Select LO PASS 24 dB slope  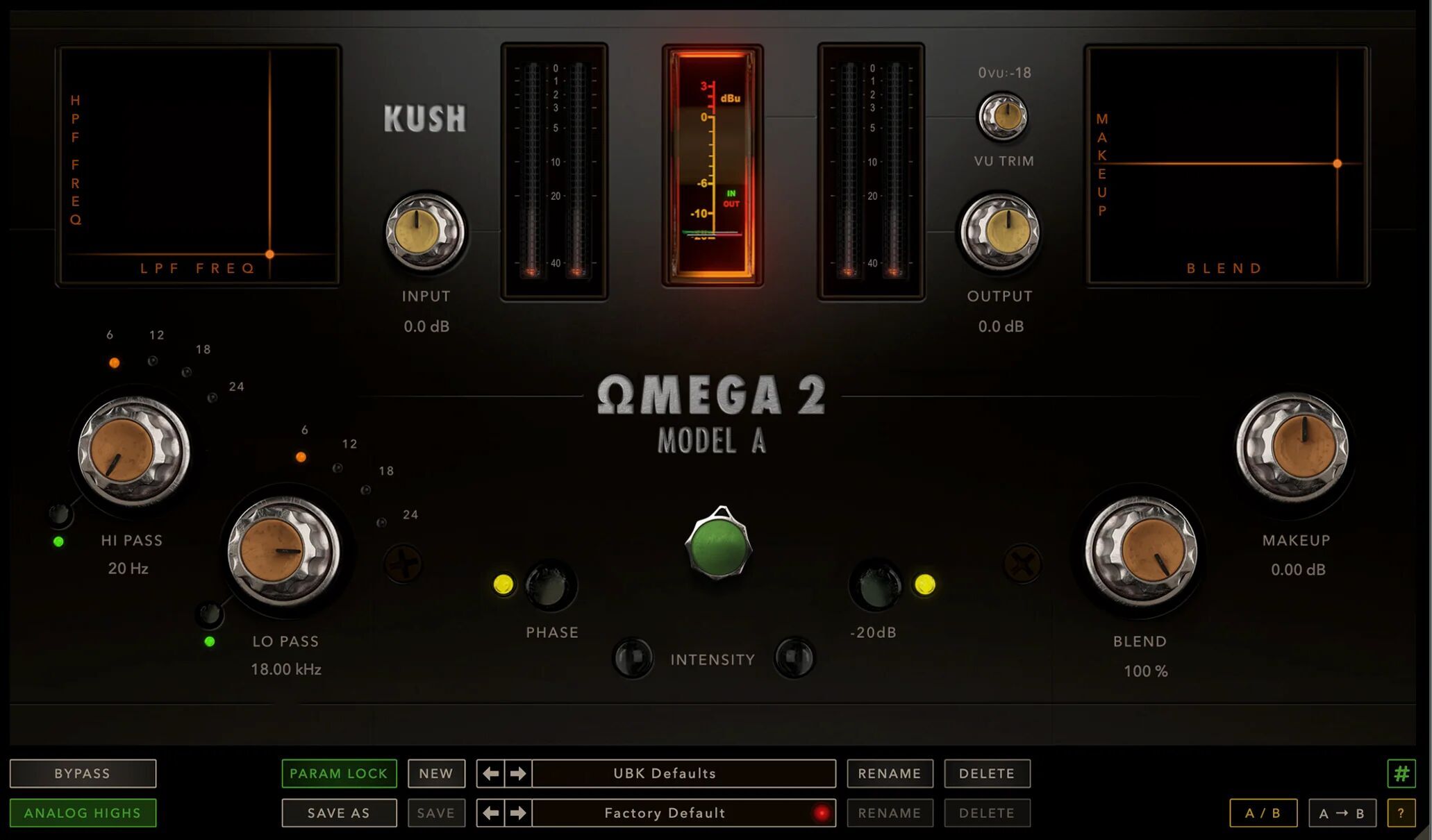click(381, 522)
